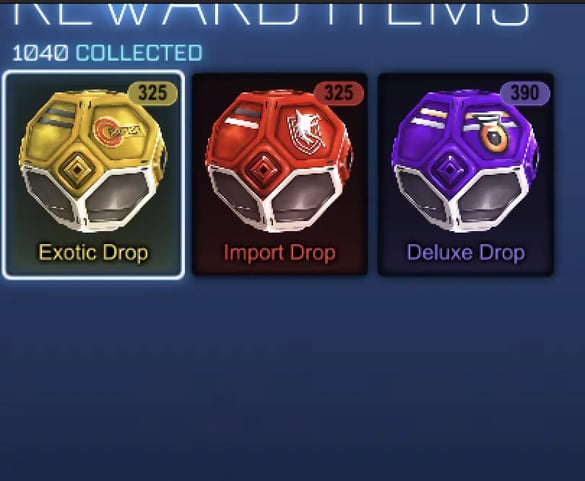Click the purple Deluxe Drop ball icon
This screenshot has width=585, height=481.
(x=465, y=160)
